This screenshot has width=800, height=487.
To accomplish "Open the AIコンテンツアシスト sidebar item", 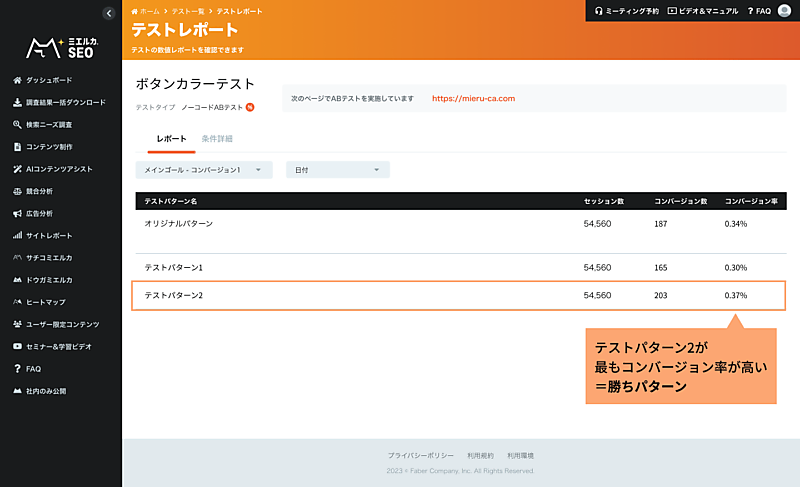I will (x=59, y=169).
